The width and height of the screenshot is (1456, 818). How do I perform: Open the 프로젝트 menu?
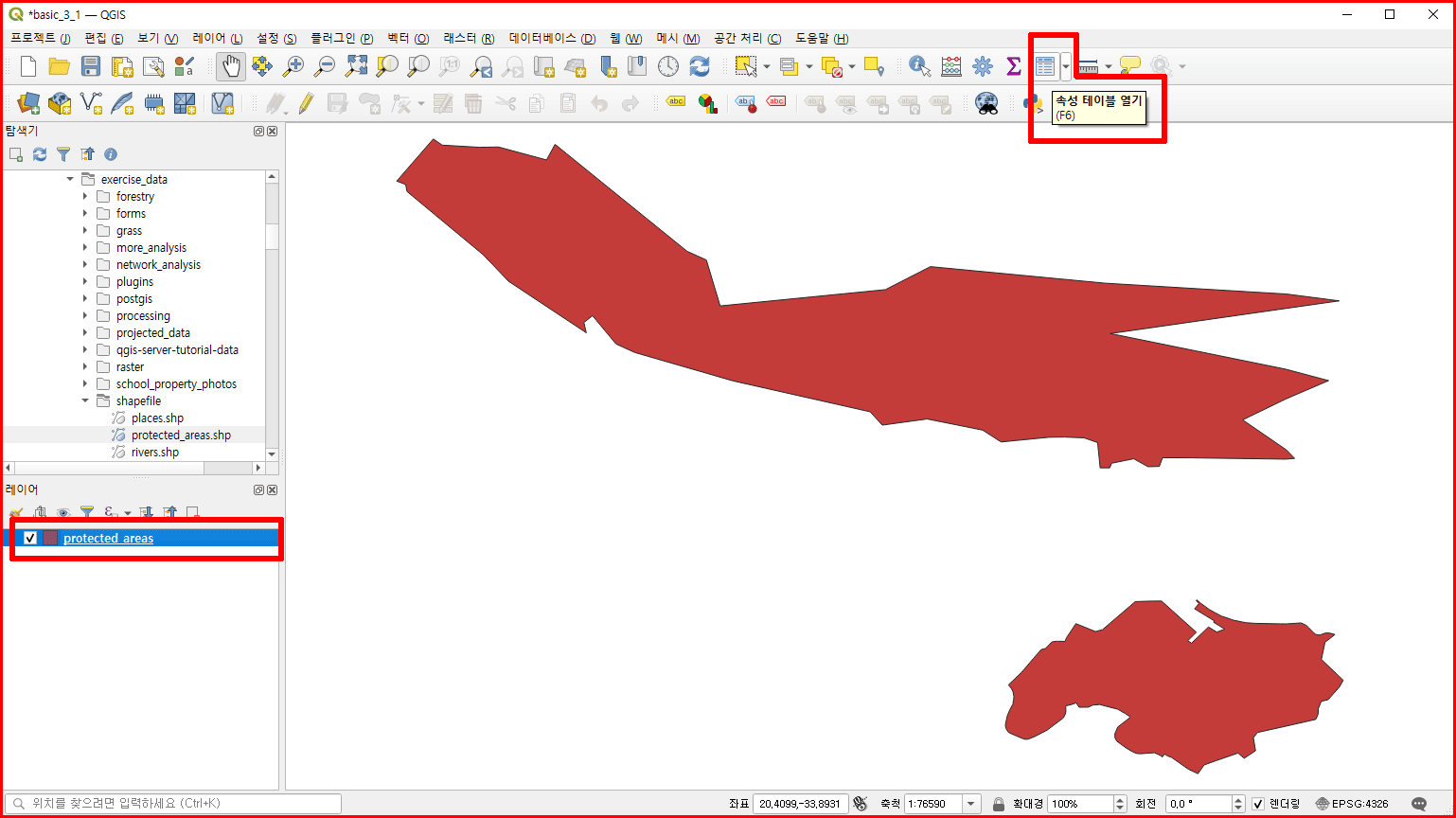[x=41, y=39]
